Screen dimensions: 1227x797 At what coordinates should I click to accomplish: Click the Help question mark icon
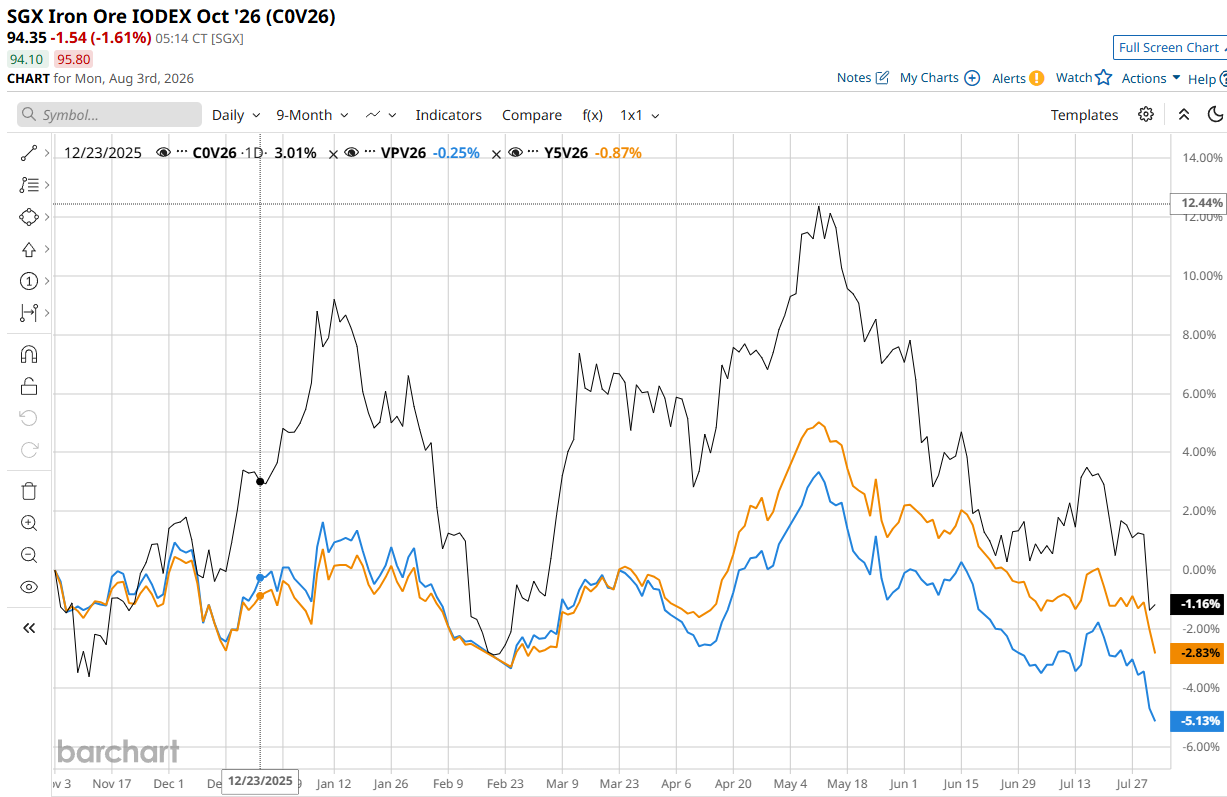pyautogui.click(x=1224, y=78)
